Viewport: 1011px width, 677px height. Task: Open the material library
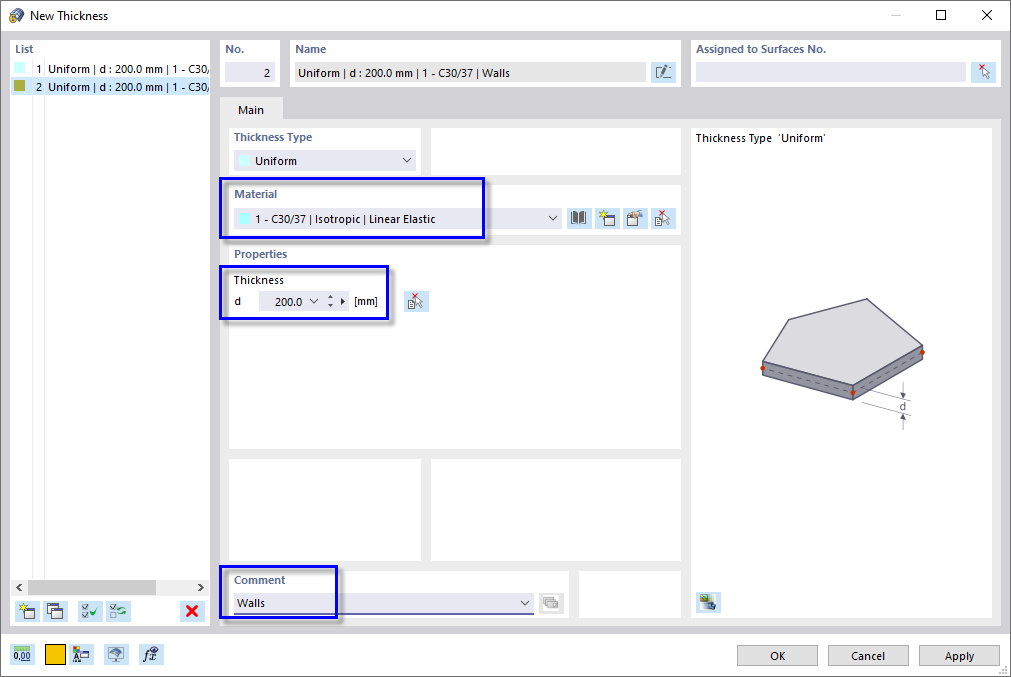point(578,218)
